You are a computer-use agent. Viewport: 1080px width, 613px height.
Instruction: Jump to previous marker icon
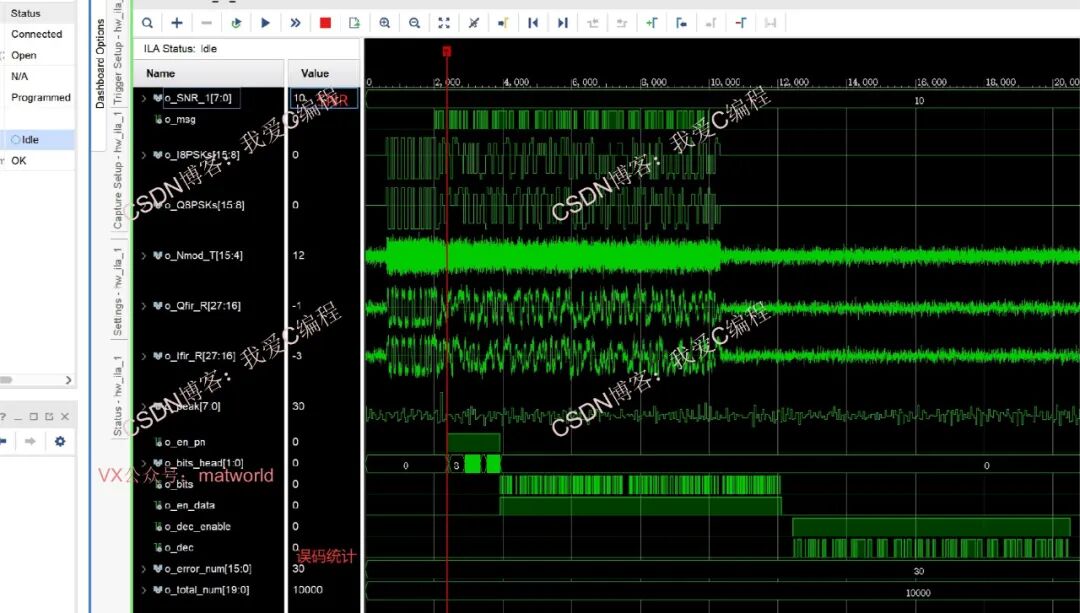coord(681,23)
